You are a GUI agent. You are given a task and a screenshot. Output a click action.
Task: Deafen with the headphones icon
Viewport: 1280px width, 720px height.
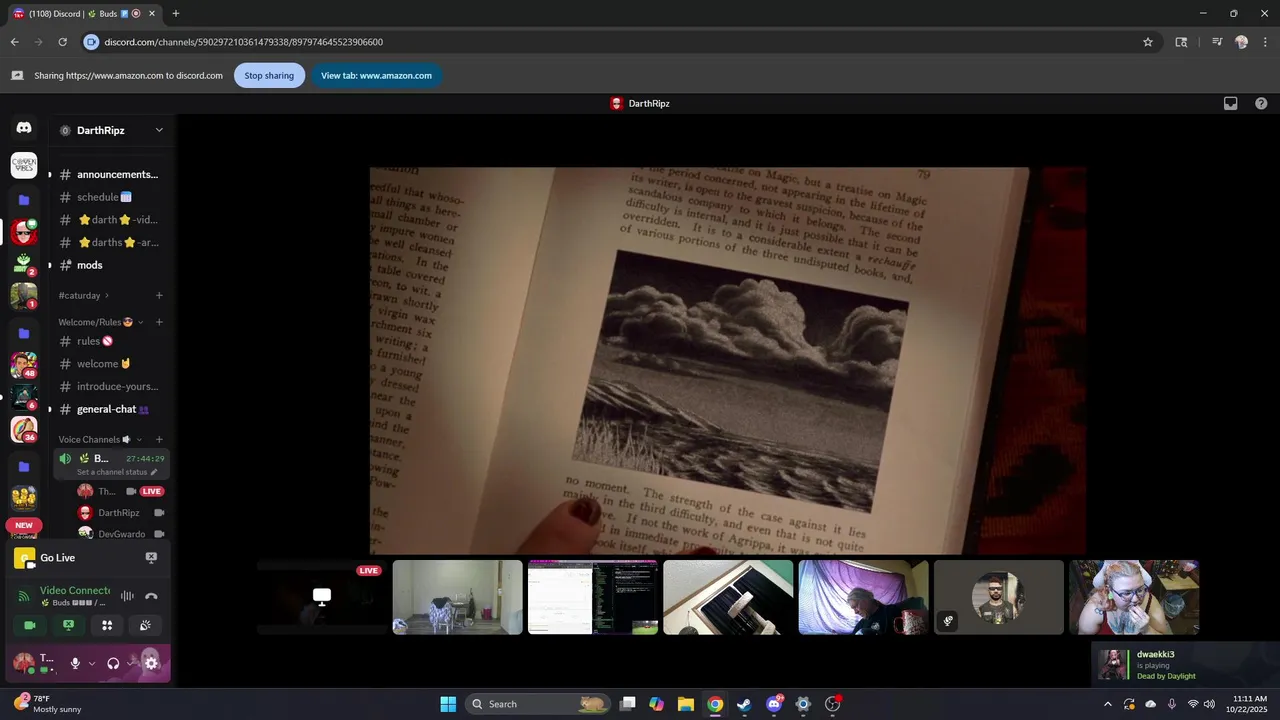113,663
